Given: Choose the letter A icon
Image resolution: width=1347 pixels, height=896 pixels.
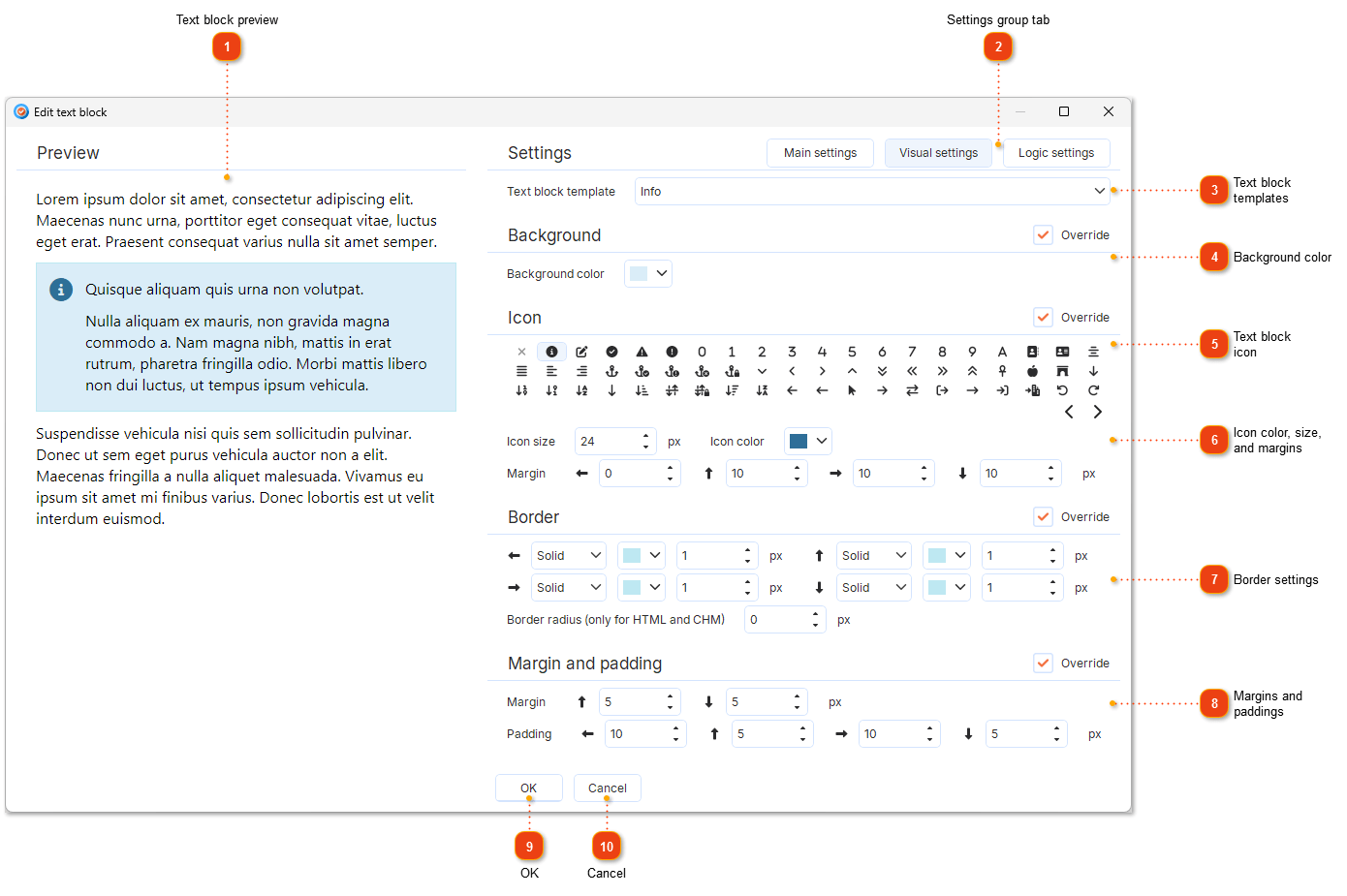Looking at the screenshot, I should pos(1002,352).
